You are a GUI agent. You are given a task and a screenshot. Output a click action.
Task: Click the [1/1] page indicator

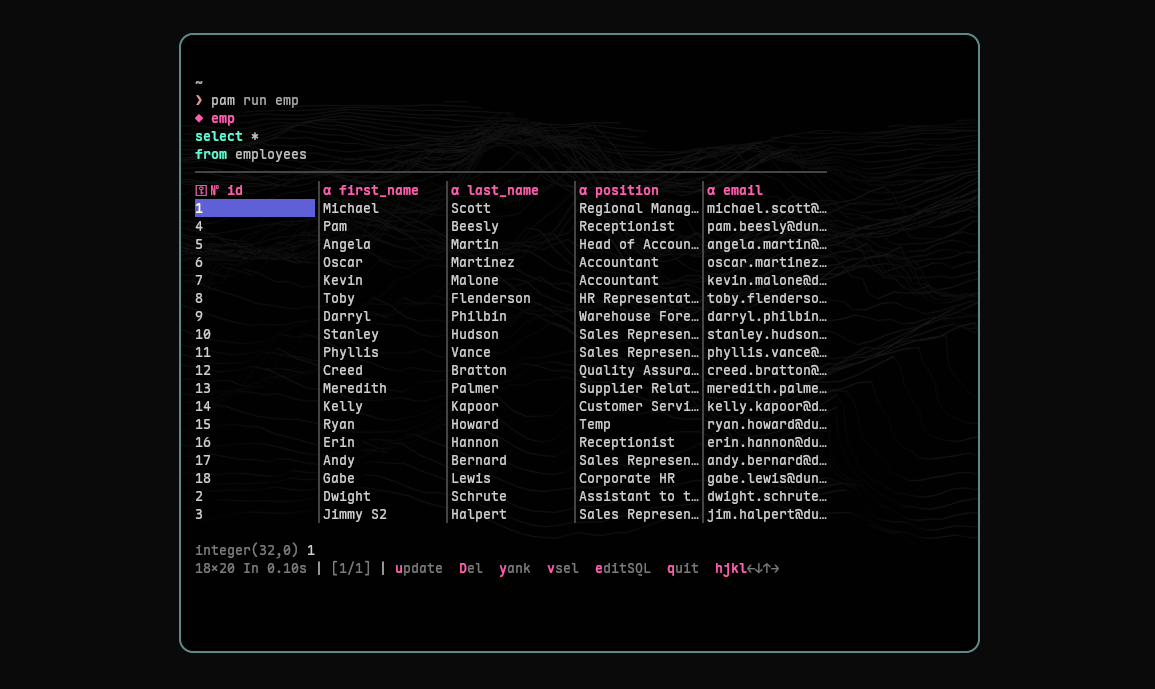[351, 568]
